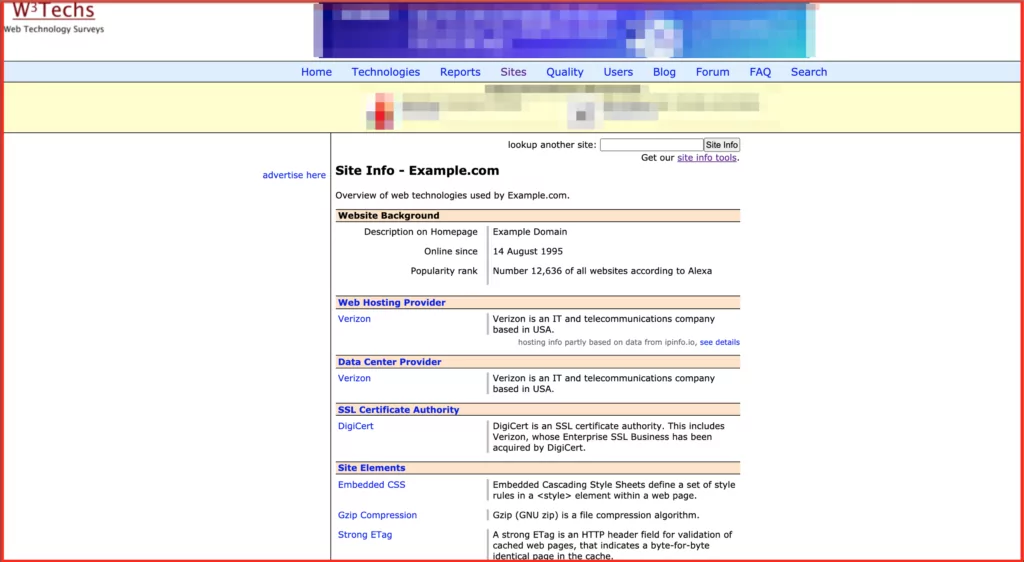Click the banner advertisement at page top
The height and width of the screenshot is (562, 1024).
[565, 31]
